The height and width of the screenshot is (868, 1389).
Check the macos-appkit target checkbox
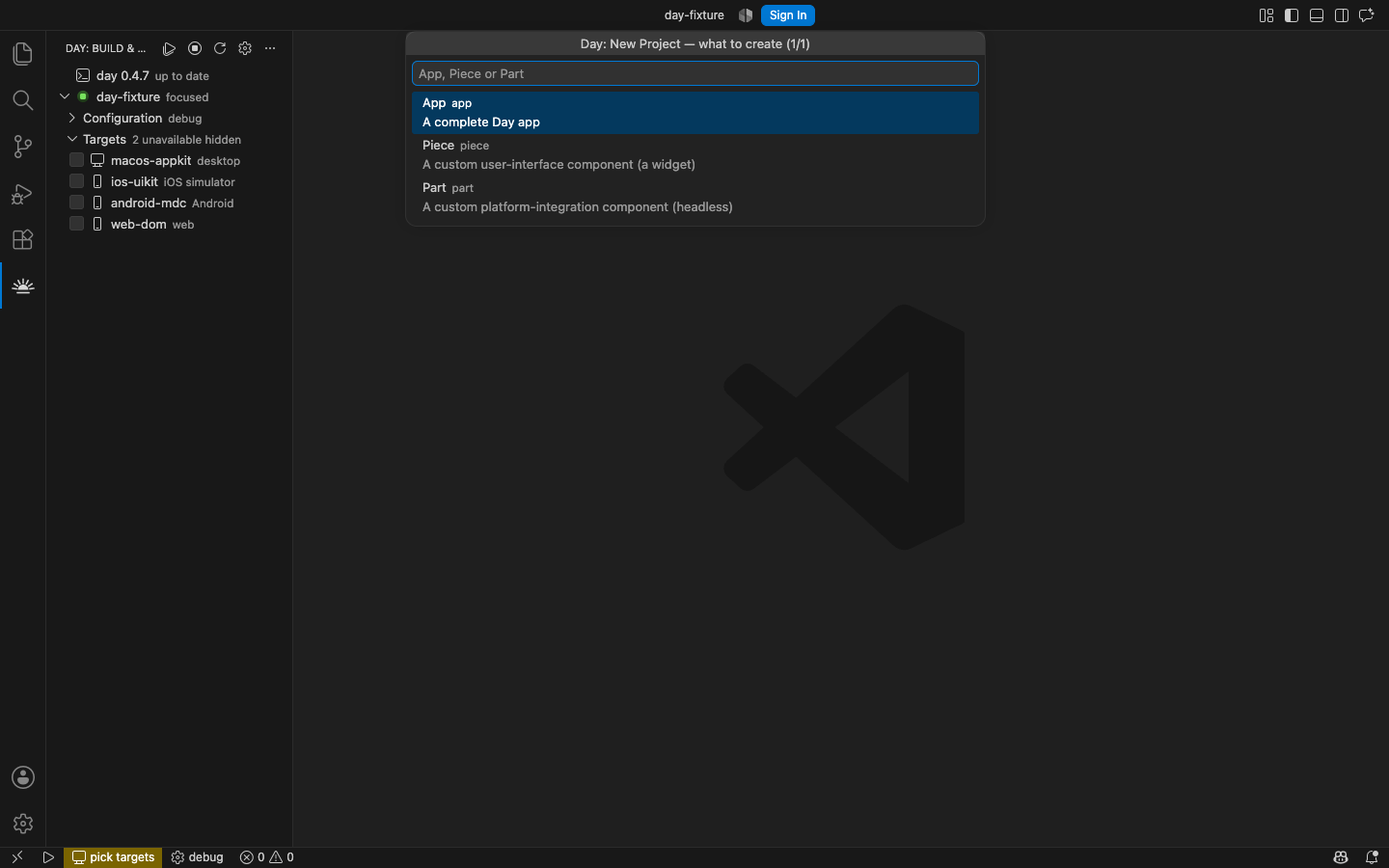(x=76, y=160)
